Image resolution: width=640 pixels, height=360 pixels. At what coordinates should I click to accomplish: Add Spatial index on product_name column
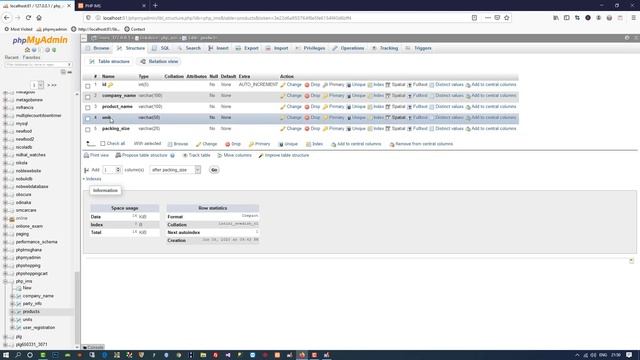coord(395,107)
